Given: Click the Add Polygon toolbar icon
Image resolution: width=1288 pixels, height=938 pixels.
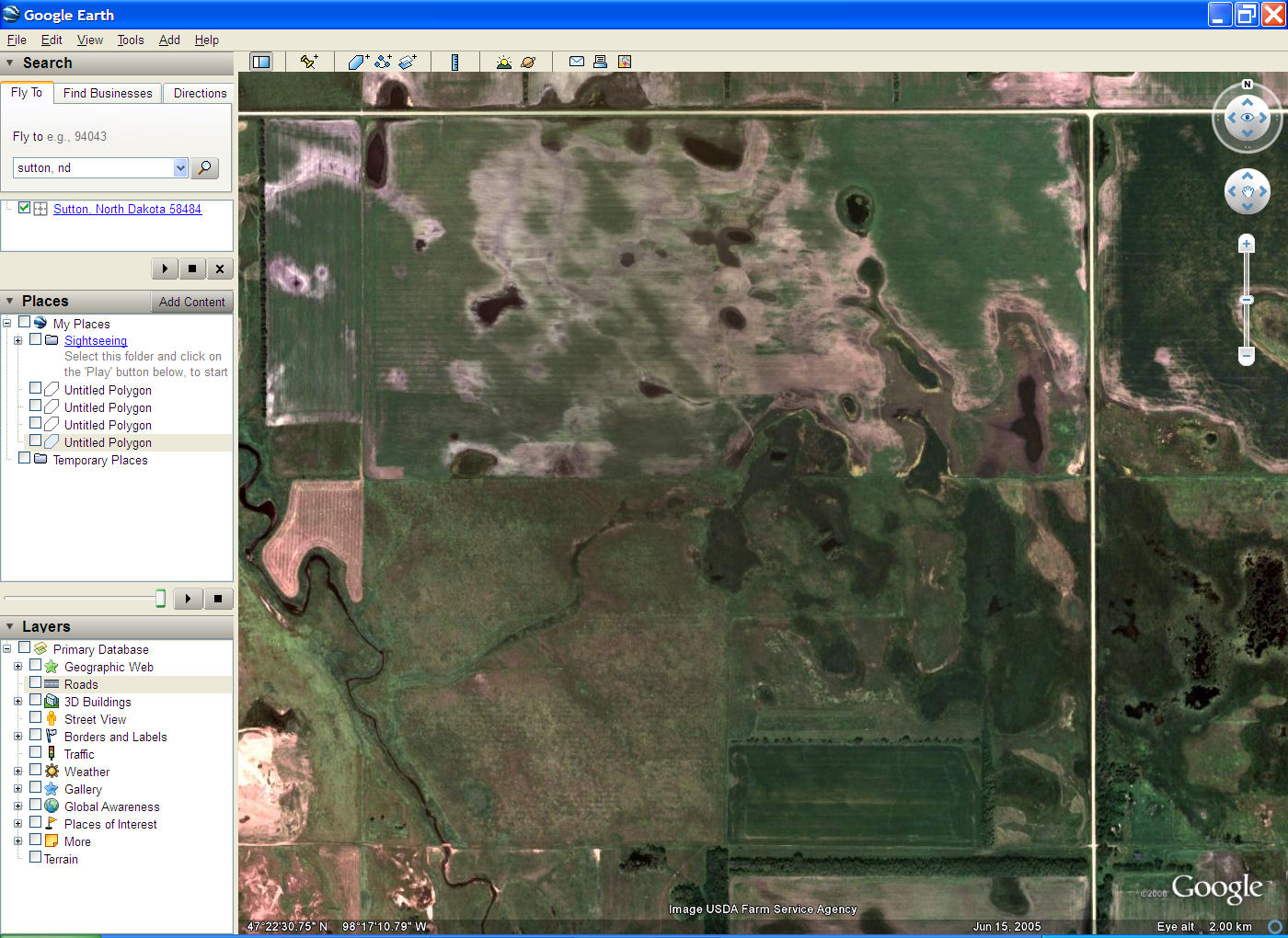Looking at the screenshot, I should 359,62.
